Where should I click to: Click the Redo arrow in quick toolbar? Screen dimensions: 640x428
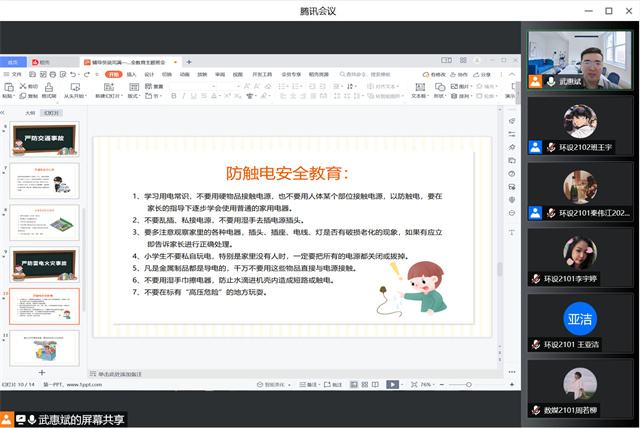tap(87, 74)
